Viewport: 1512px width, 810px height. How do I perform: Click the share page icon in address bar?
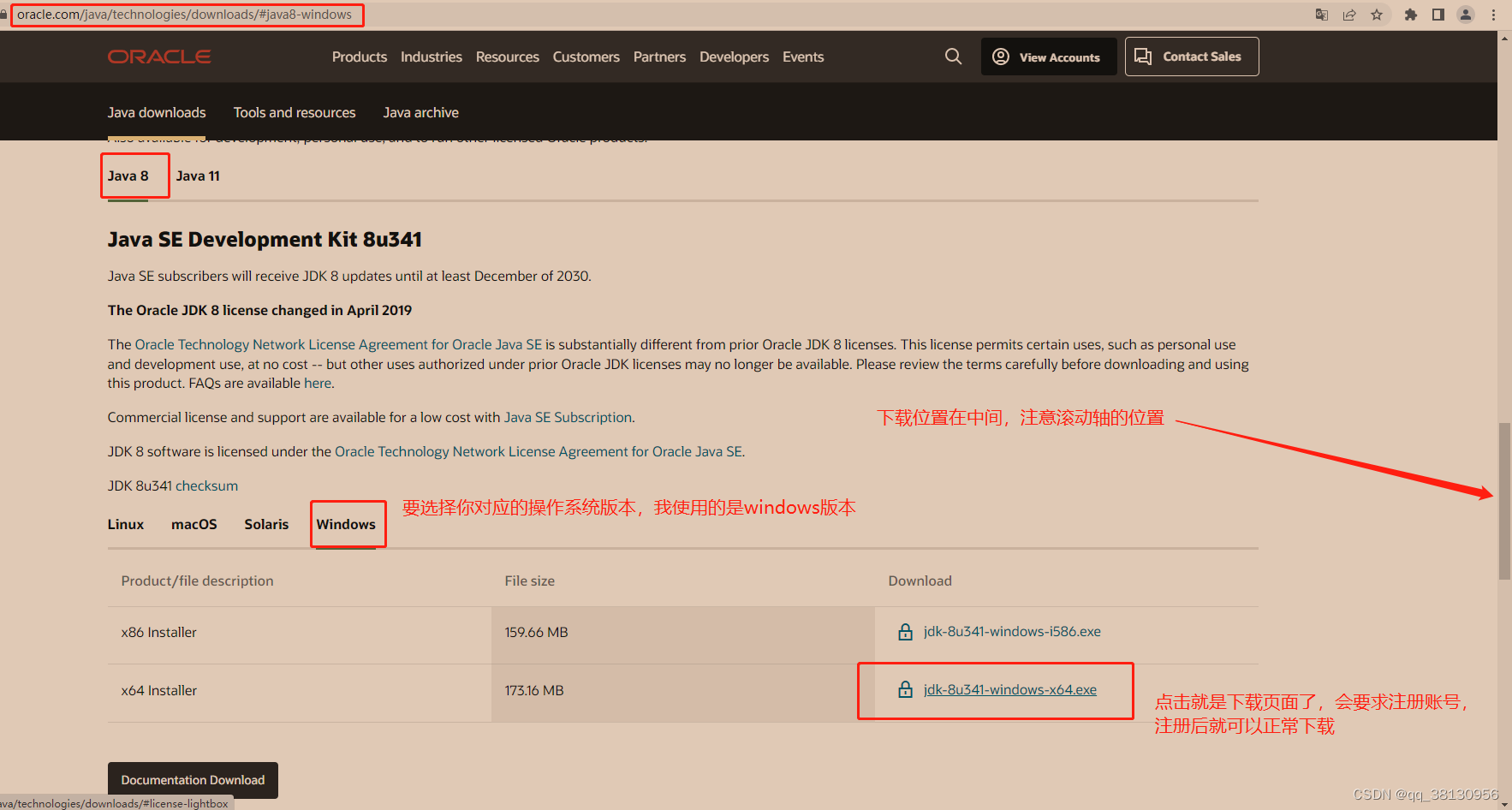(x=1349, y=15)
